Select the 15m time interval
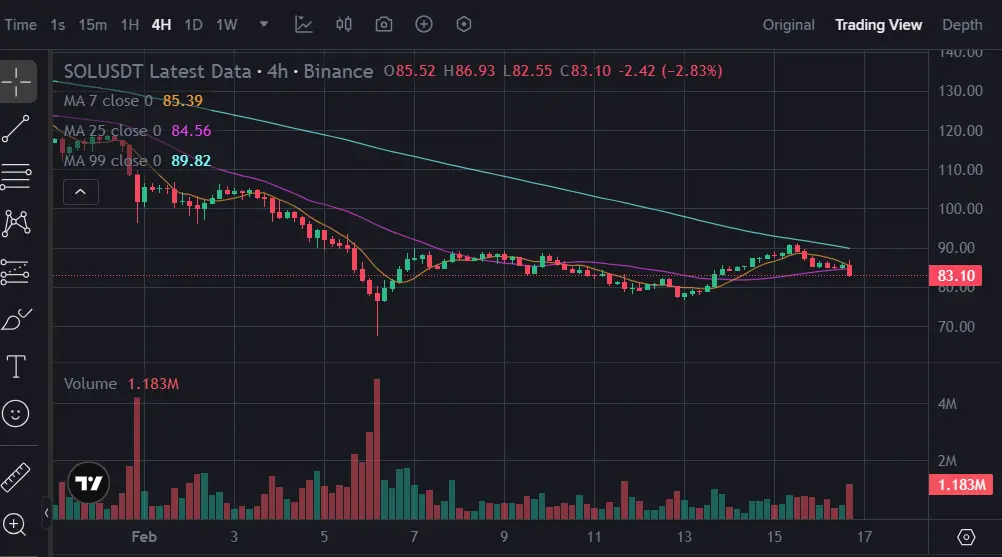This screenshot has height=557, width=1002. [93, 24]
